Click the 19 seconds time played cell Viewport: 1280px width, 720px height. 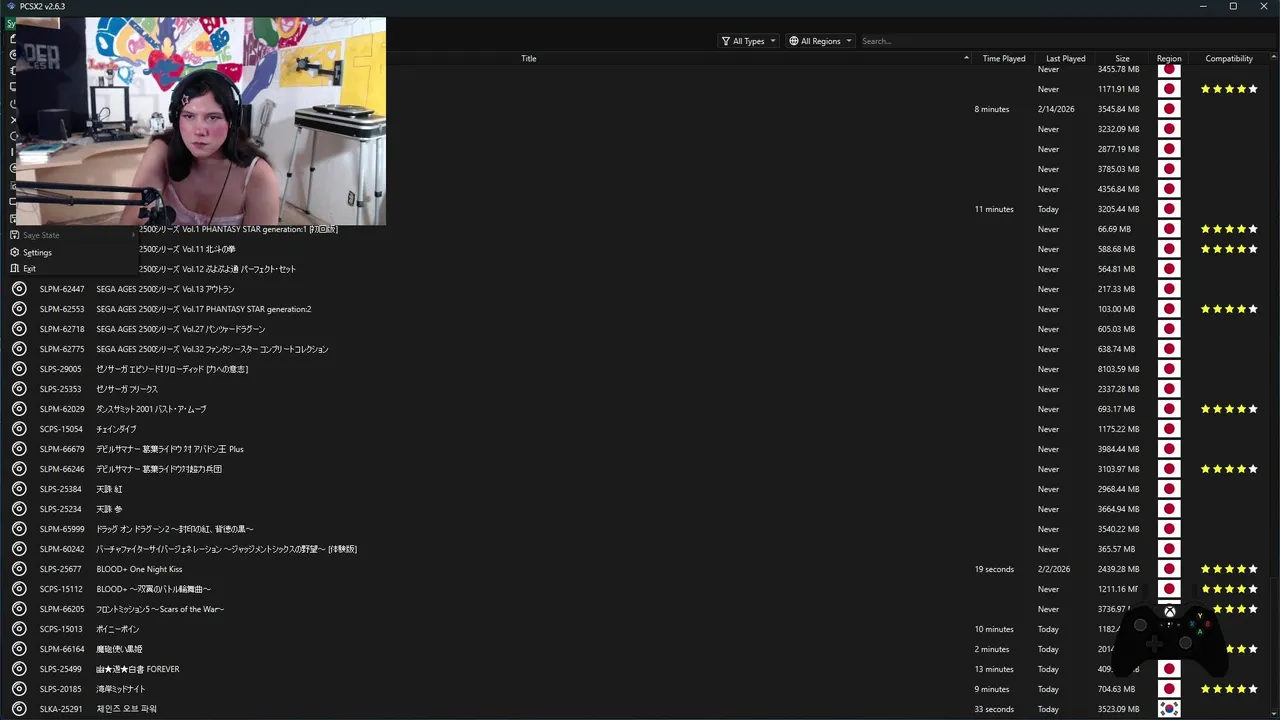tap(994, 569)
